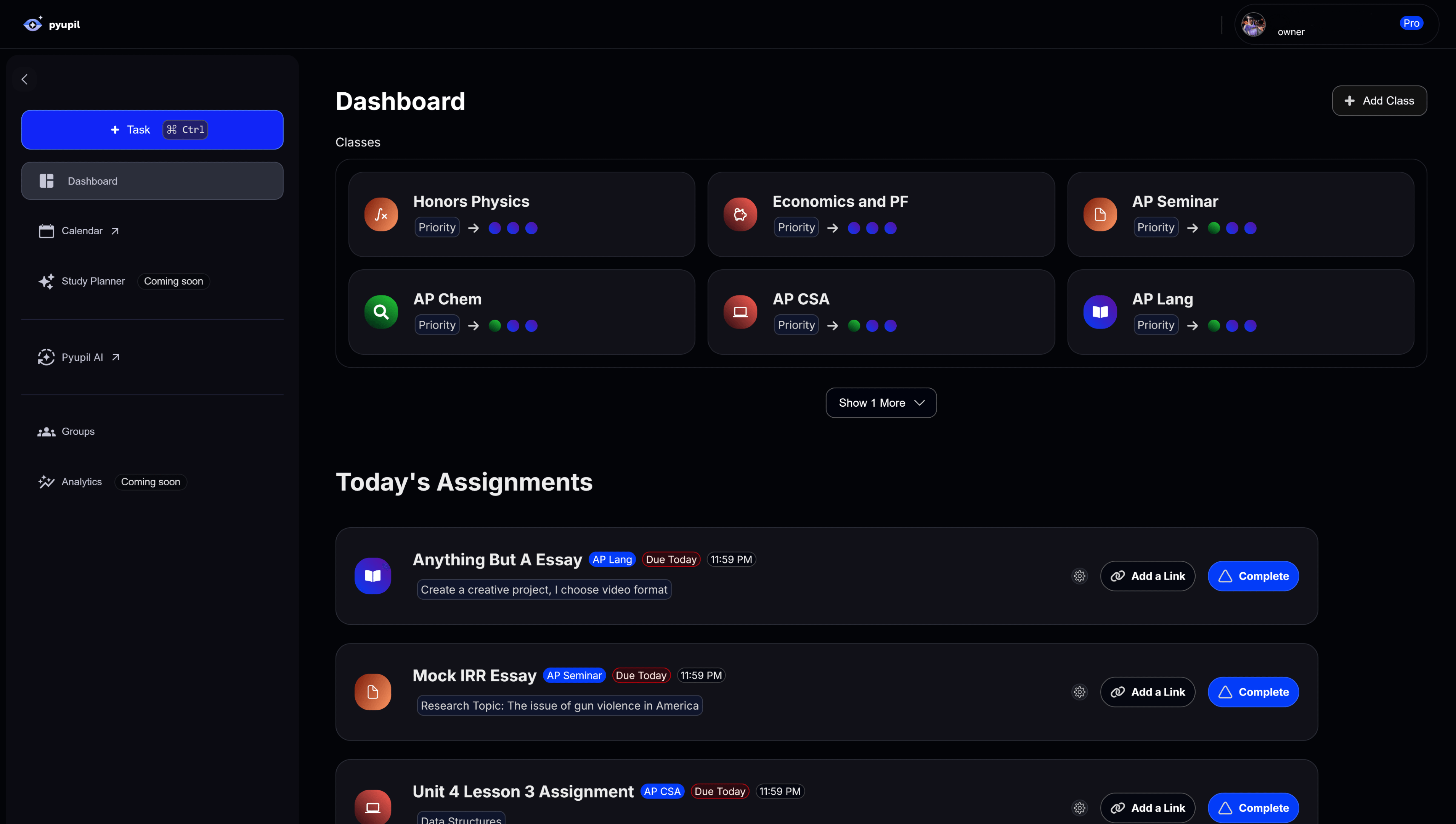The width and height of the screenshot is (1456, 824).
Task: Collapse the sidebar with the back chevron
Action: point(24,79)
